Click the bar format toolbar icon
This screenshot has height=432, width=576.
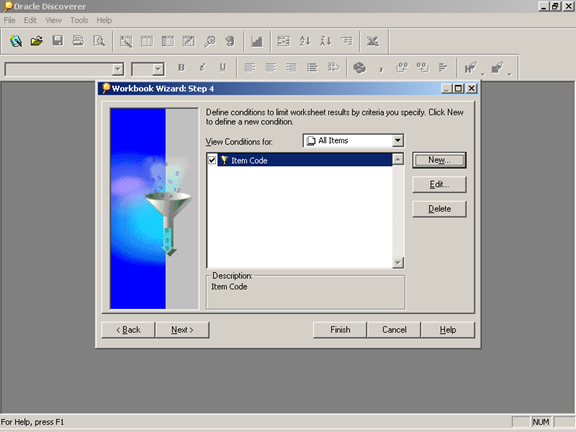pos(443,68)
